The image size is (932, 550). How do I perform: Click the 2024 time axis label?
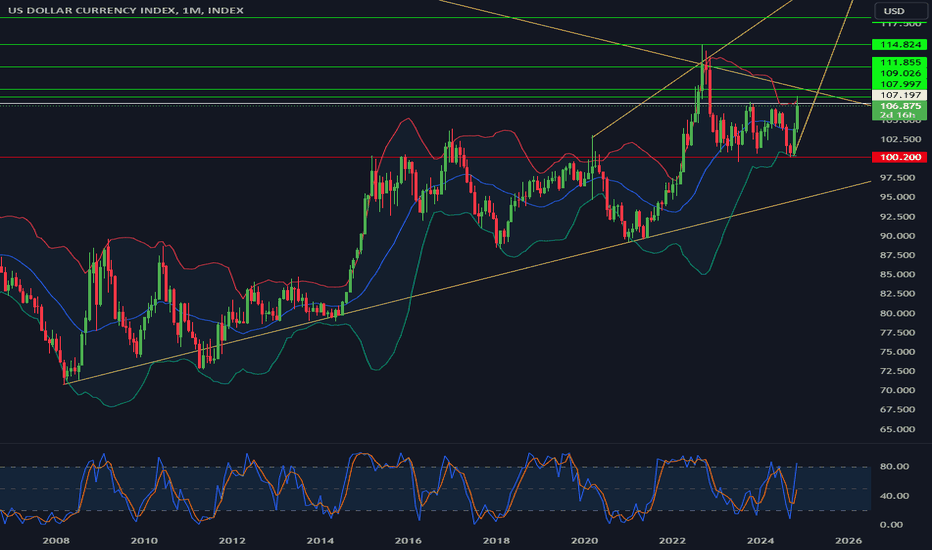[x=760, y=540]
